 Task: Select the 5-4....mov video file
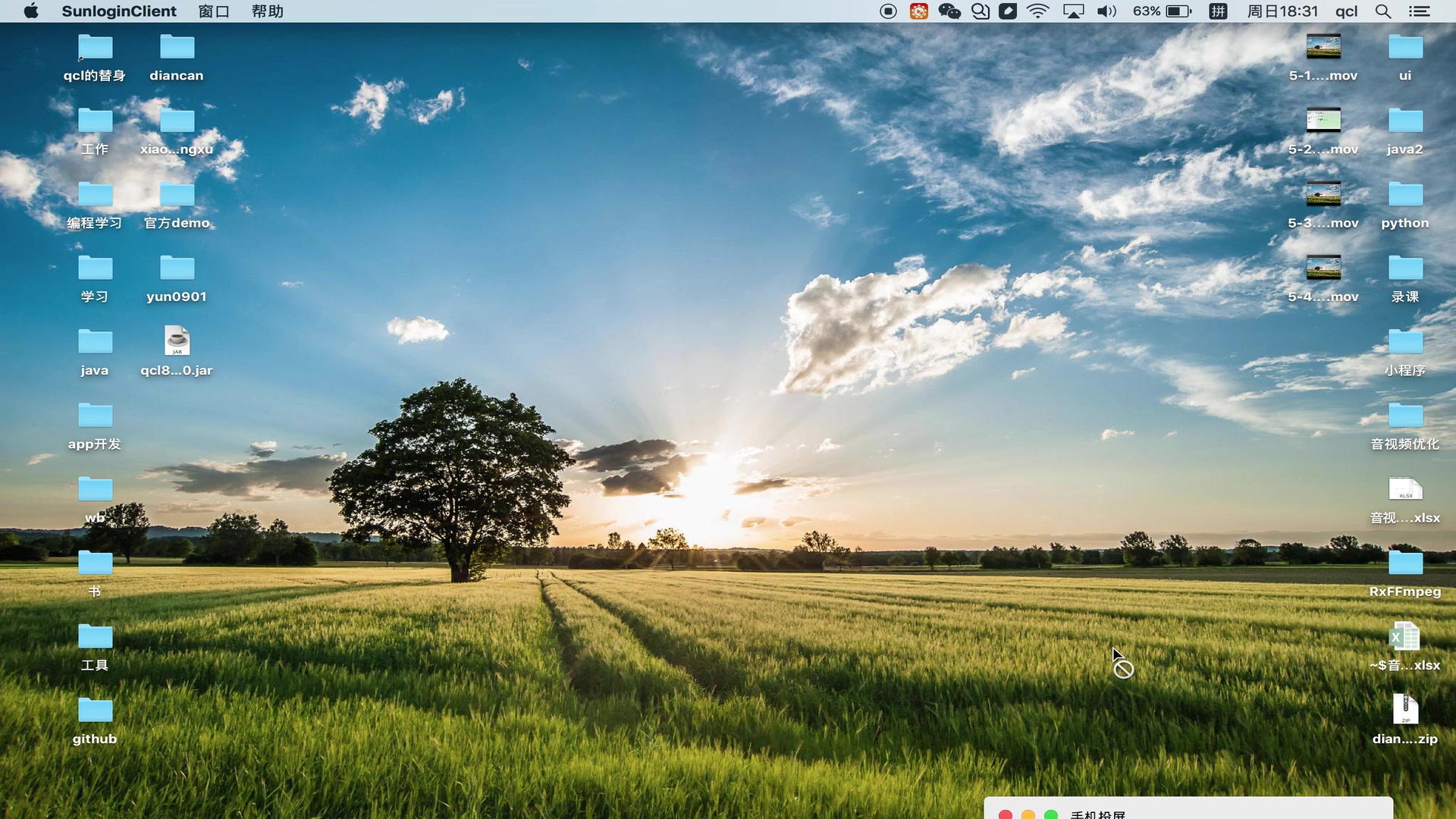click(1323, 278)
